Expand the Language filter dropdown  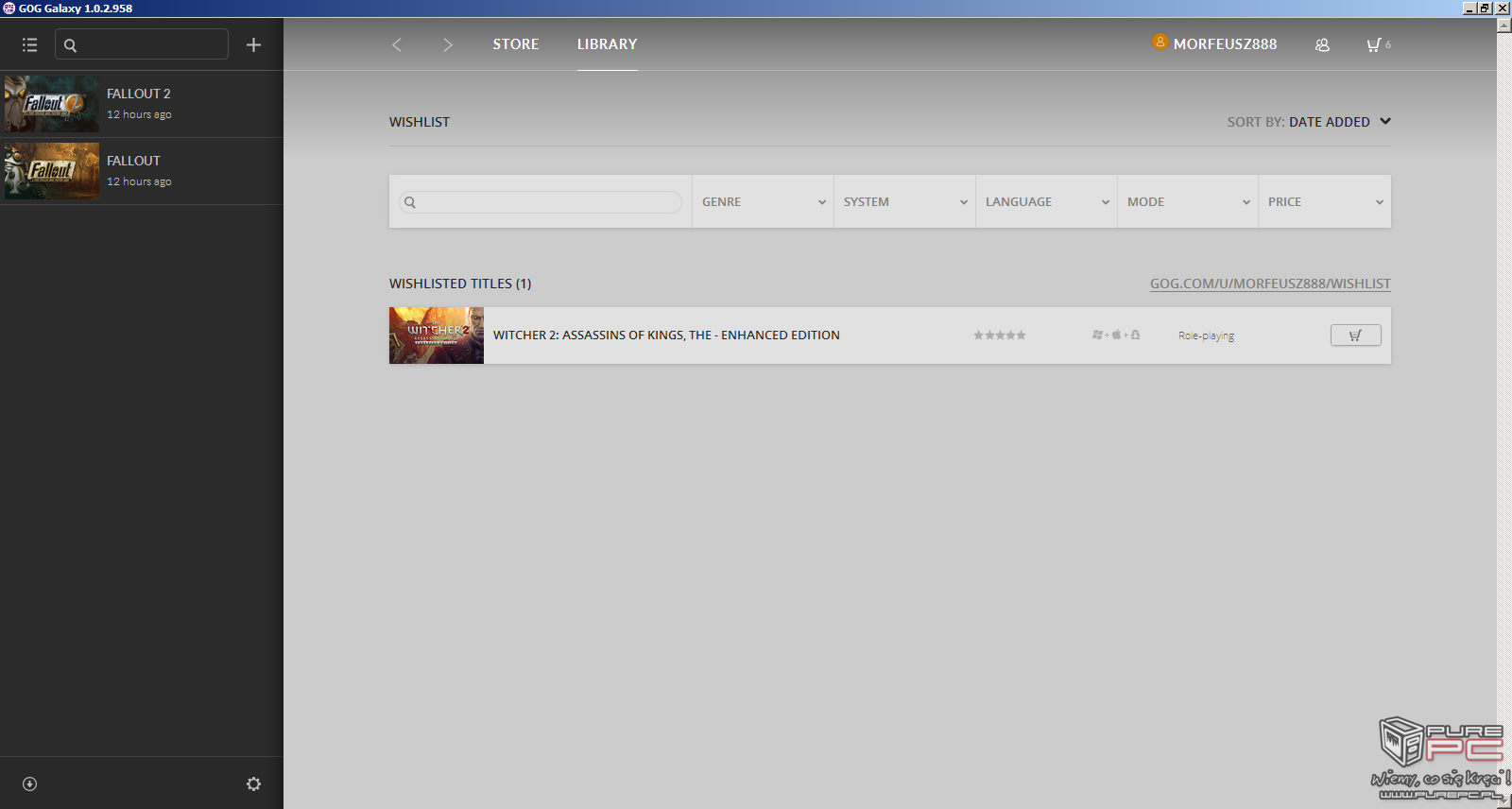tap(1046, 202)
